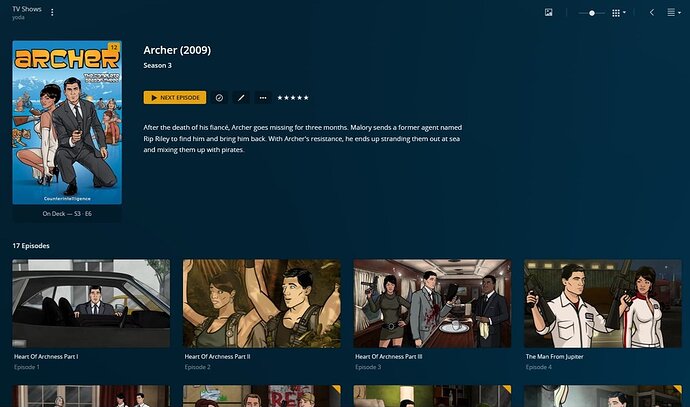The width and height of the screenshot is (690, 407).
Task: Open the list layout dropdown
Action: pyautogui.click(x=674, y=12)
